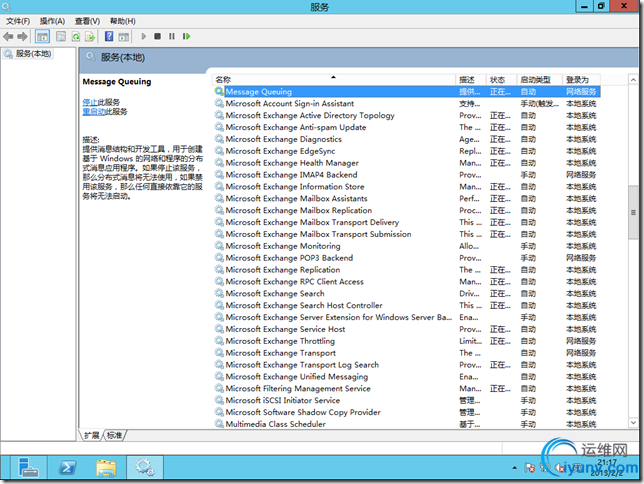This screenshot has height=484, width=644.
Task: Select Microsoft Exchange Diagnostics service
Action: (x=407, y=139)
